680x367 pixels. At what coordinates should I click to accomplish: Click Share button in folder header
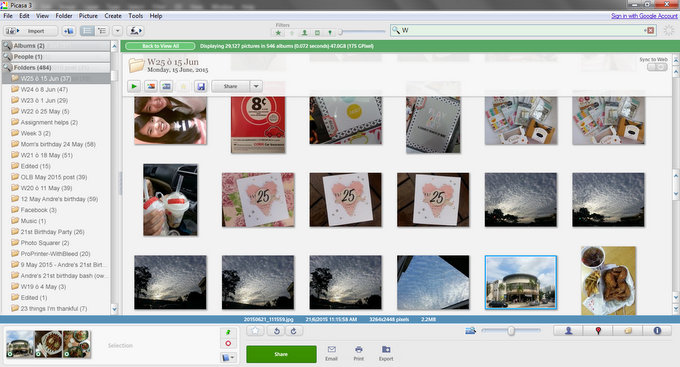(230, 86)
